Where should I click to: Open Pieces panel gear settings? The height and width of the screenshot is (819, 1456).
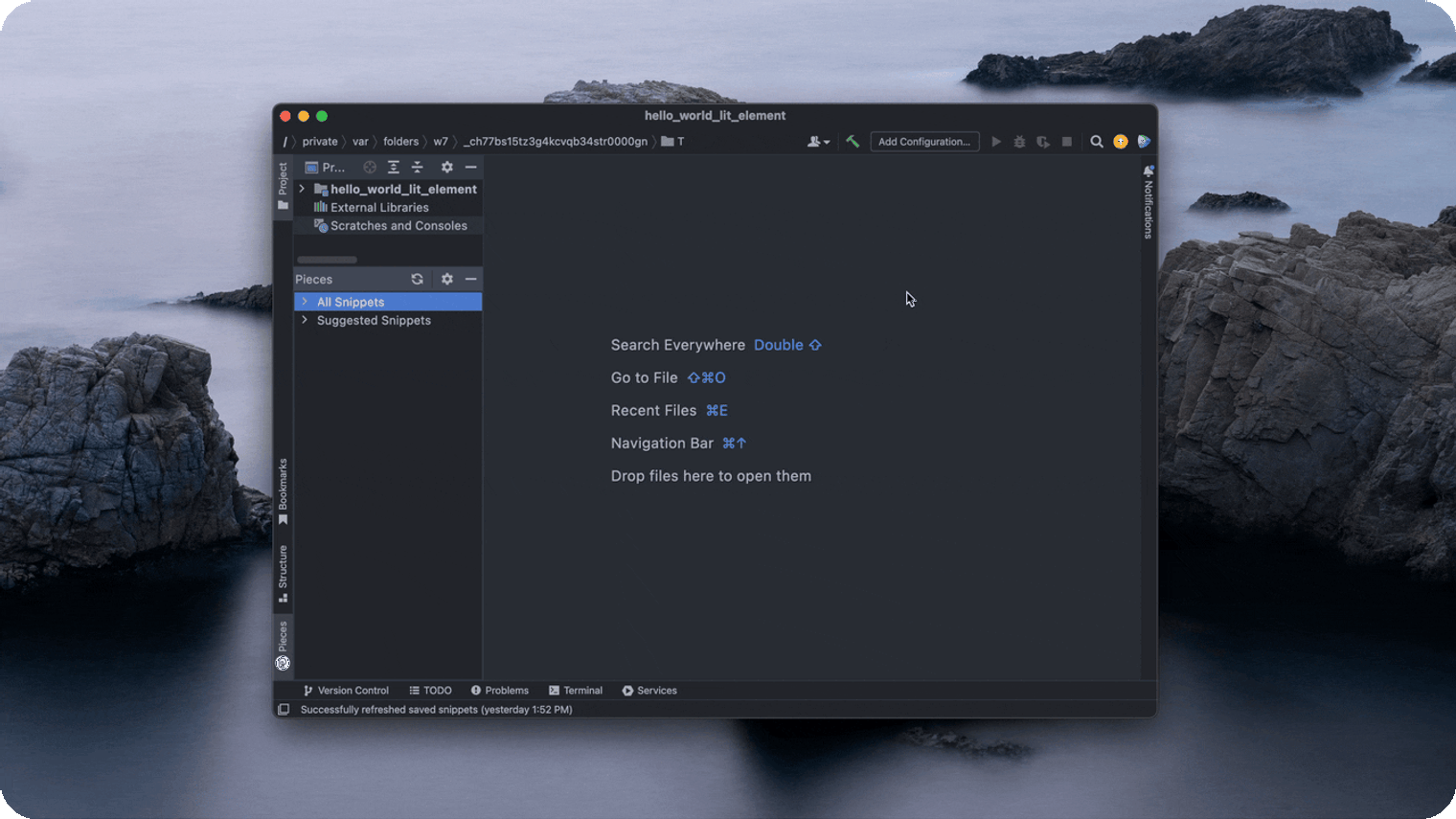click(x=447, y=279)
